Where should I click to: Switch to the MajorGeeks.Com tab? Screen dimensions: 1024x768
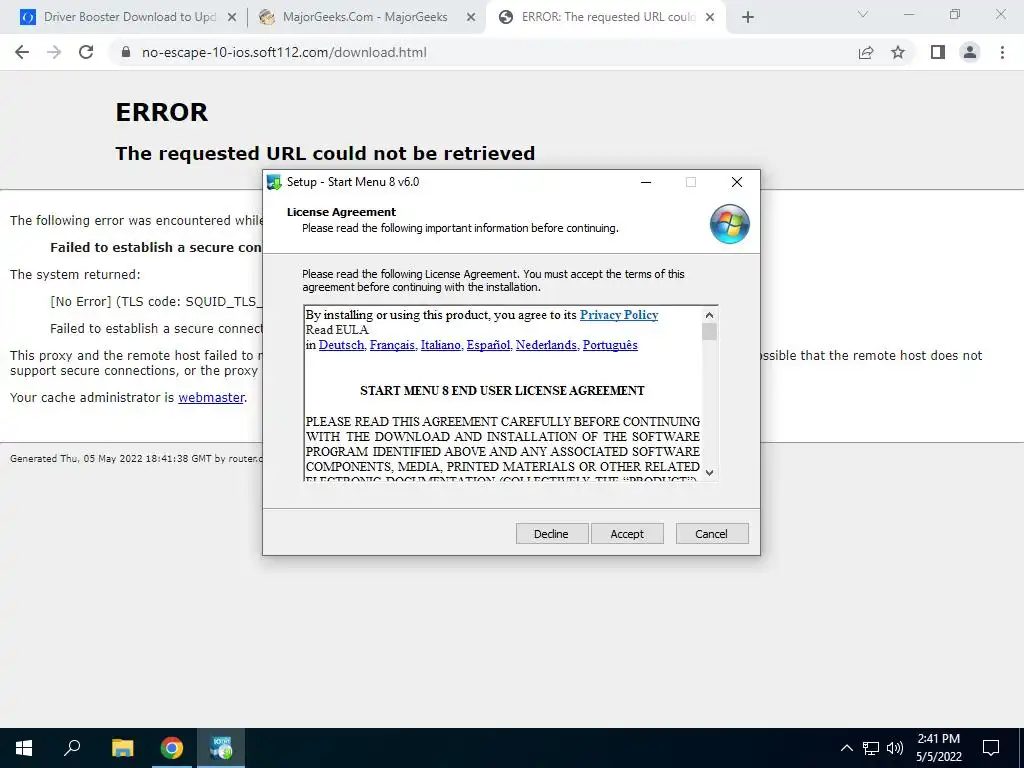point(366,17)
